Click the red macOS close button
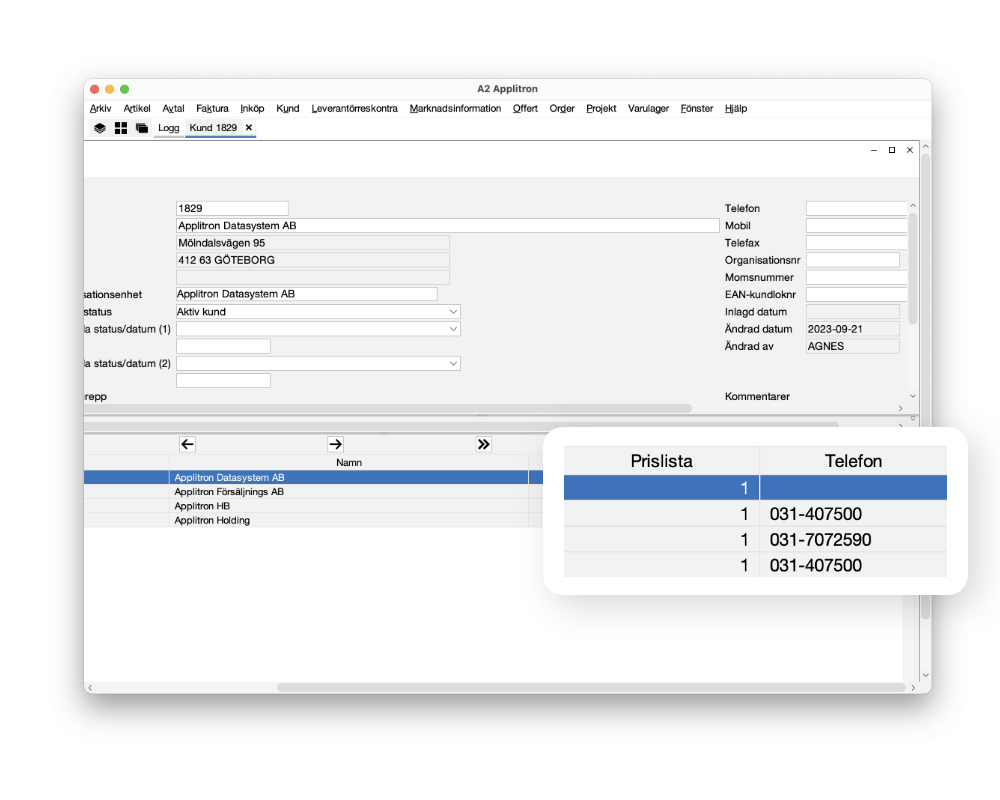Viewport: 1000px width, 800px height. click(x=94, y=89)
